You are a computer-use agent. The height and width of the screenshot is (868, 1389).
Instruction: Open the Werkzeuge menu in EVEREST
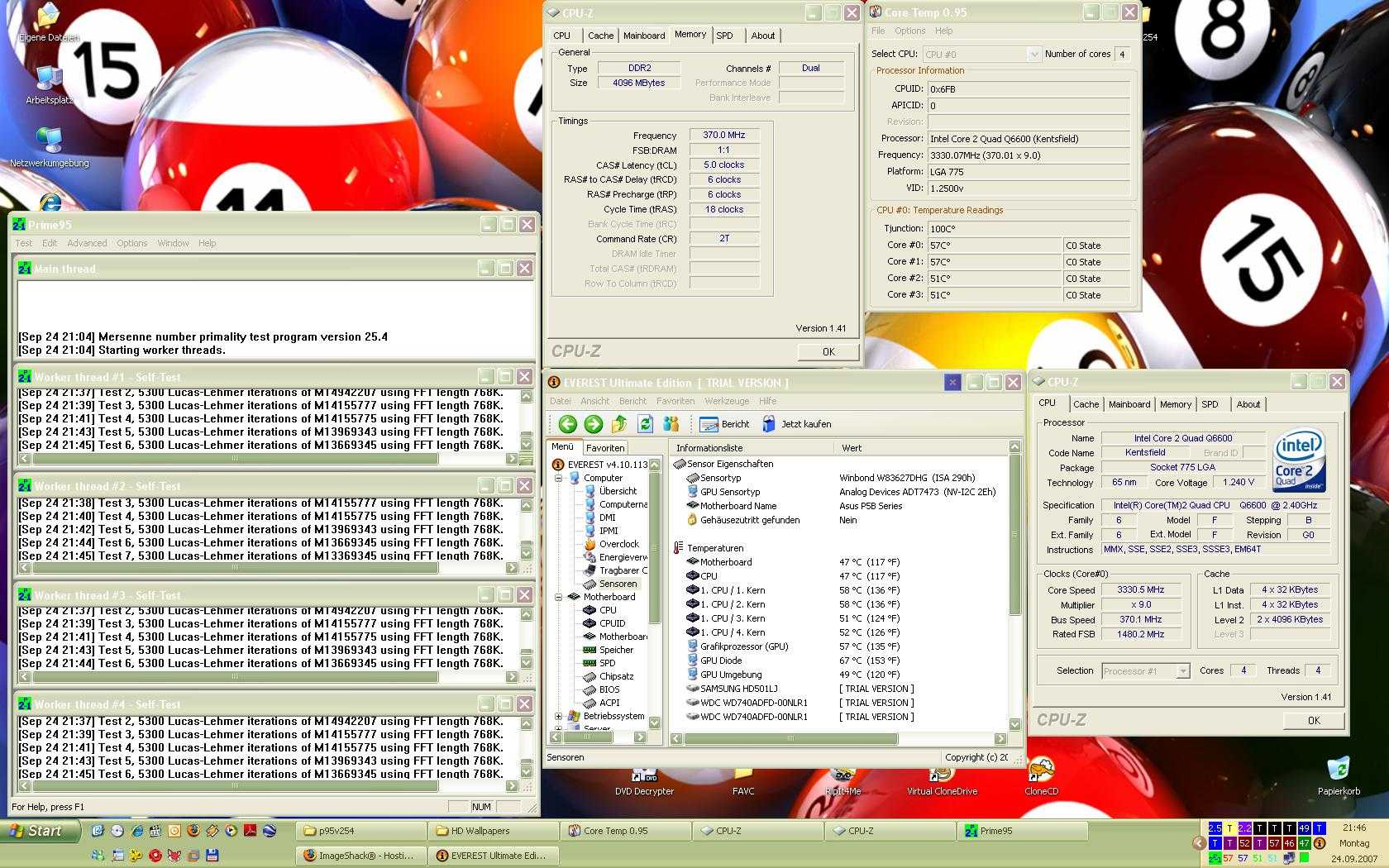(727, 401)
